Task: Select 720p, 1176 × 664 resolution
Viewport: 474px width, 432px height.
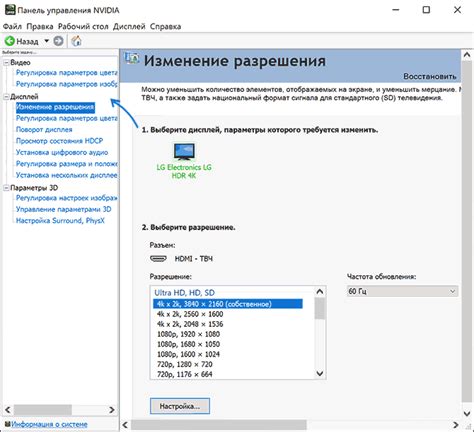Action: point(185,374)
